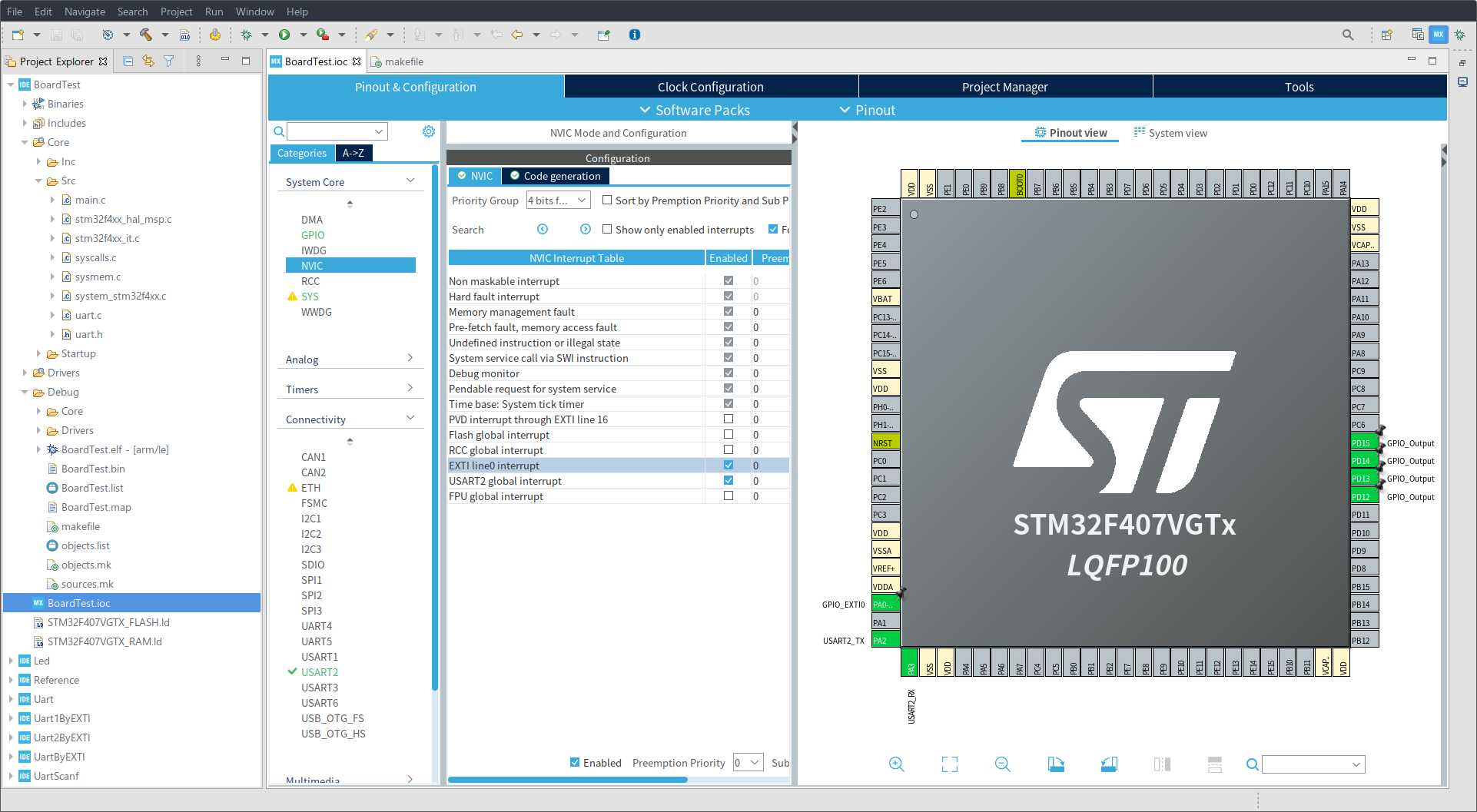Switch to System view

[x=1170, y=133]
